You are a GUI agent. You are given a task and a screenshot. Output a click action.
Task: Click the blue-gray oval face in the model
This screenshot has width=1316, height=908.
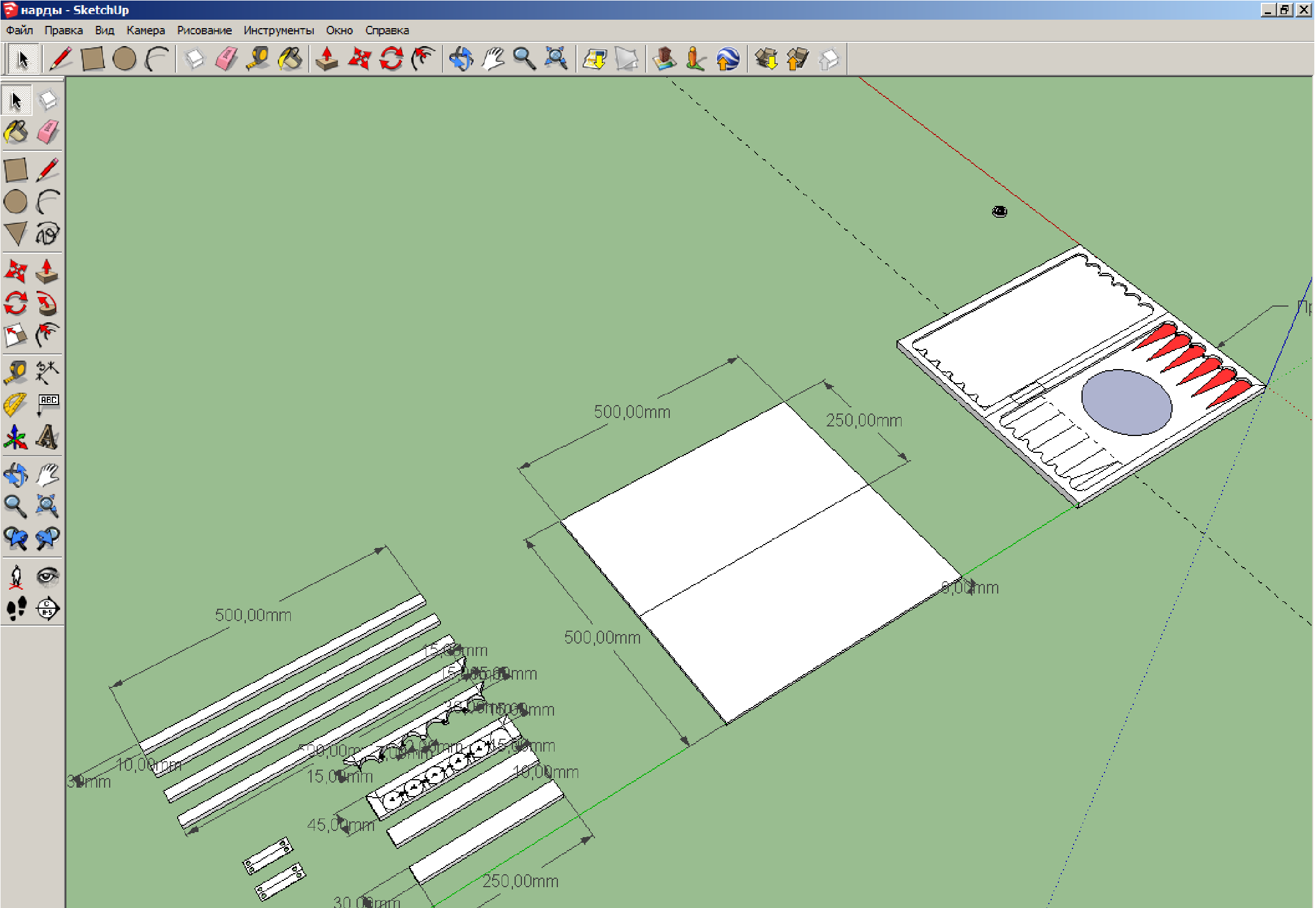(1126, 402)
